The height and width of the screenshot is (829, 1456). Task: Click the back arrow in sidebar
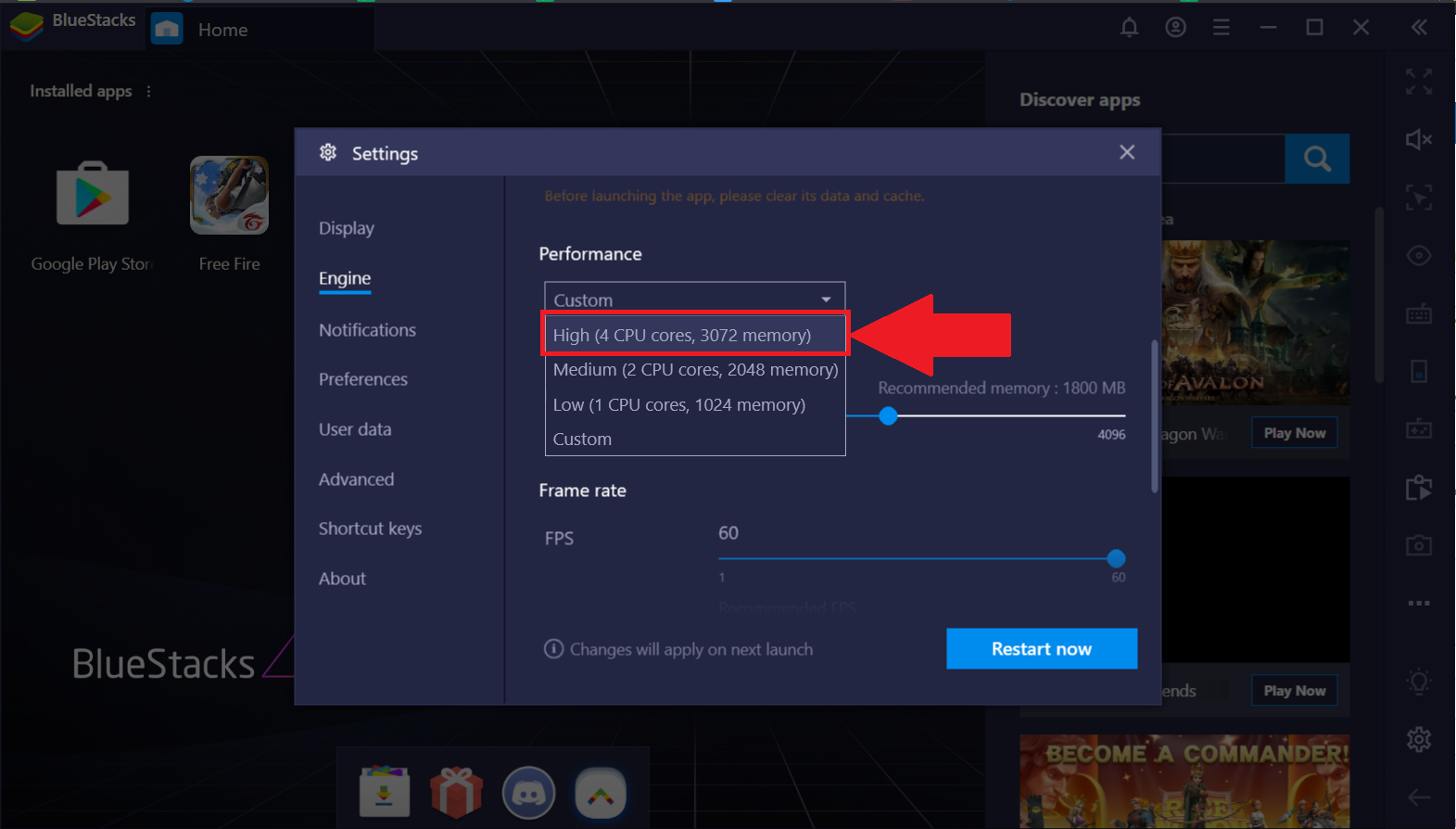1419,797
